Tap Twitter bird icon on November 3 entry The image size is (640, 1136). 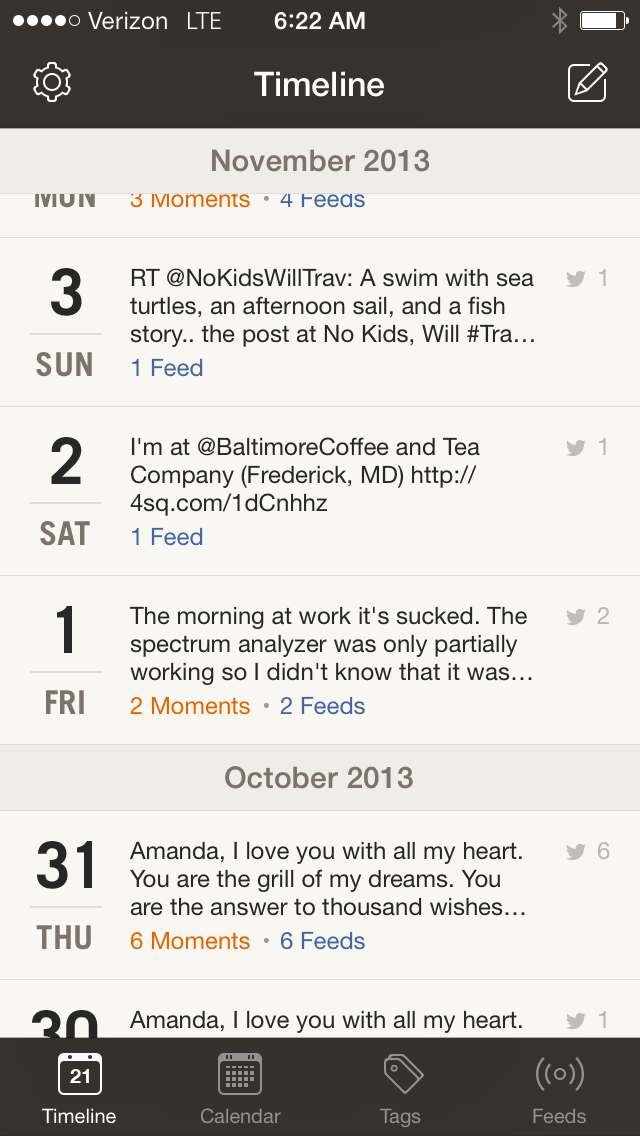point(575,279)
